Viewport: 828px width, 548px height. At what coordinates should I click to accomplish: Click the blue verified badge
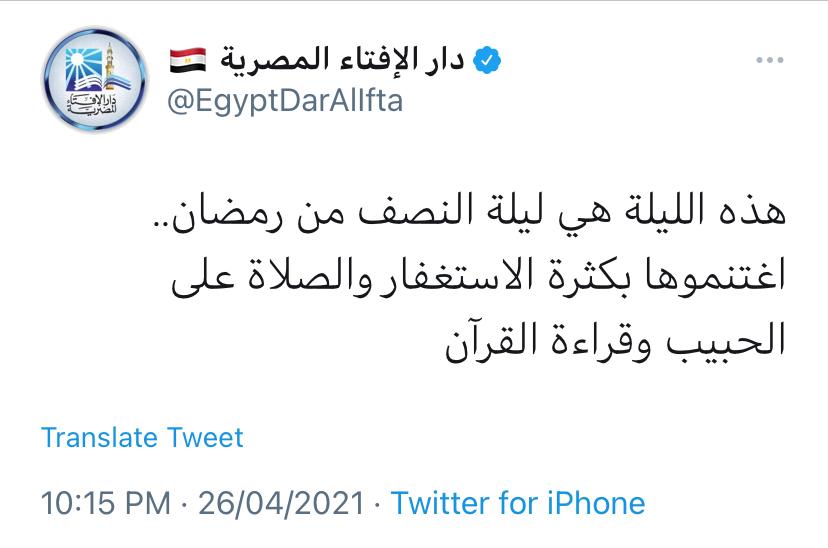(x=486, y=61)
